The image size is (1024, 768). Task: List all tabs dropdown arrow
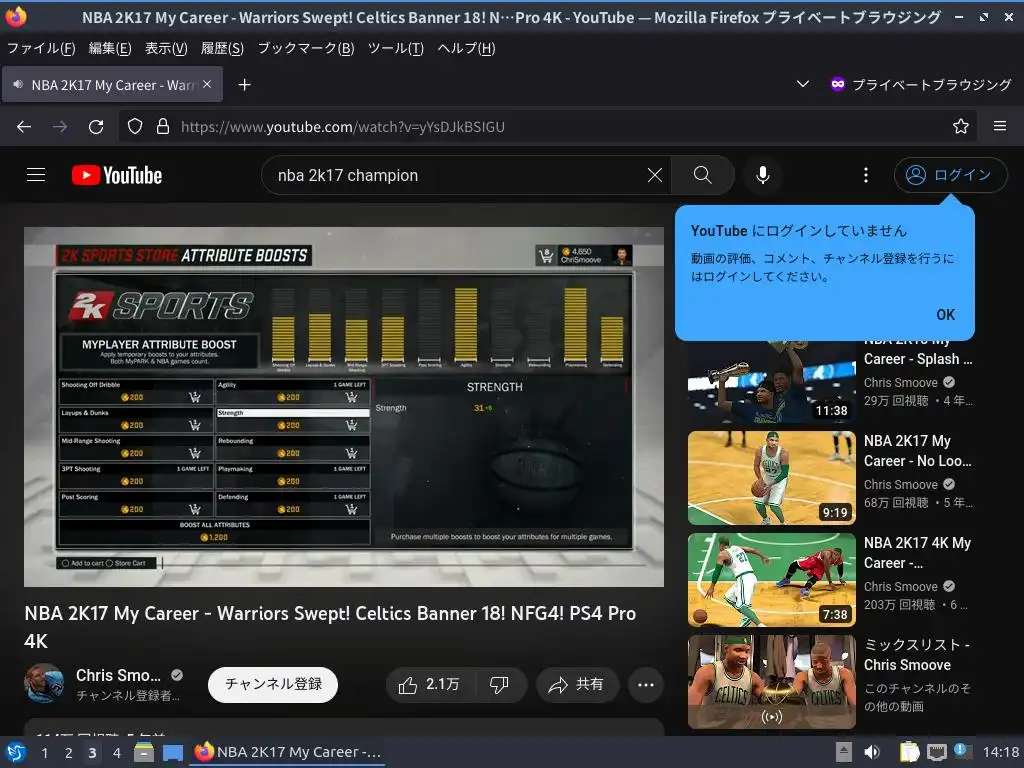point(803,84)
